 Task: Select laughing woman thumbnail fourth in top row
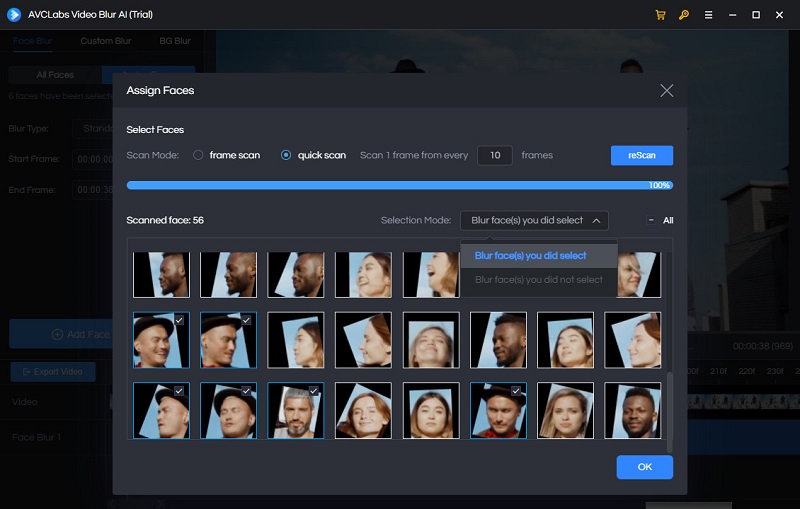coord(363,274)
